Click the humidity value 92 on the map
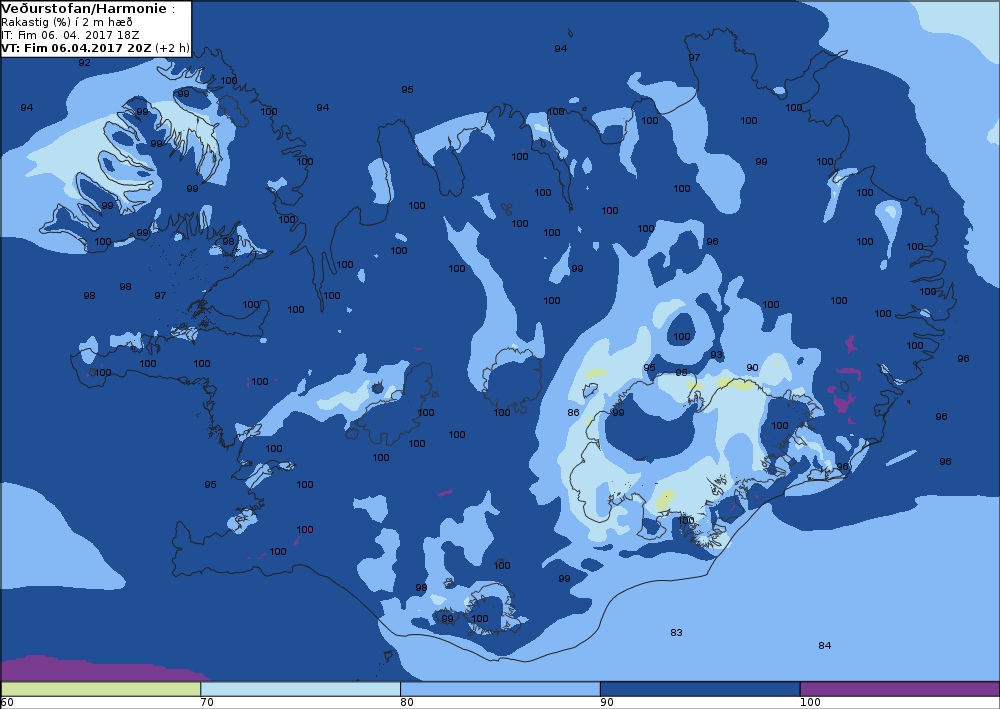Screen dimensions: 1000x709 tap(84, 62)
